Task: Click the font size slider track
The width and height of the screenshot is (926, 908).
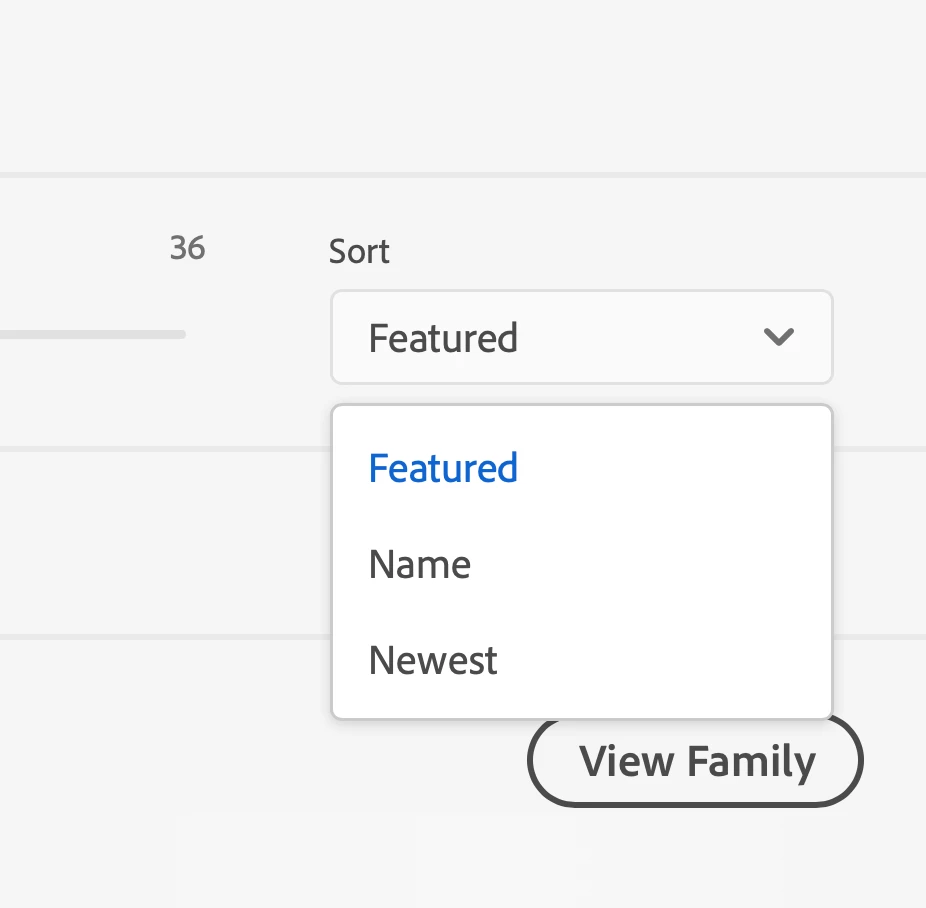Action: tap(90, 334)
